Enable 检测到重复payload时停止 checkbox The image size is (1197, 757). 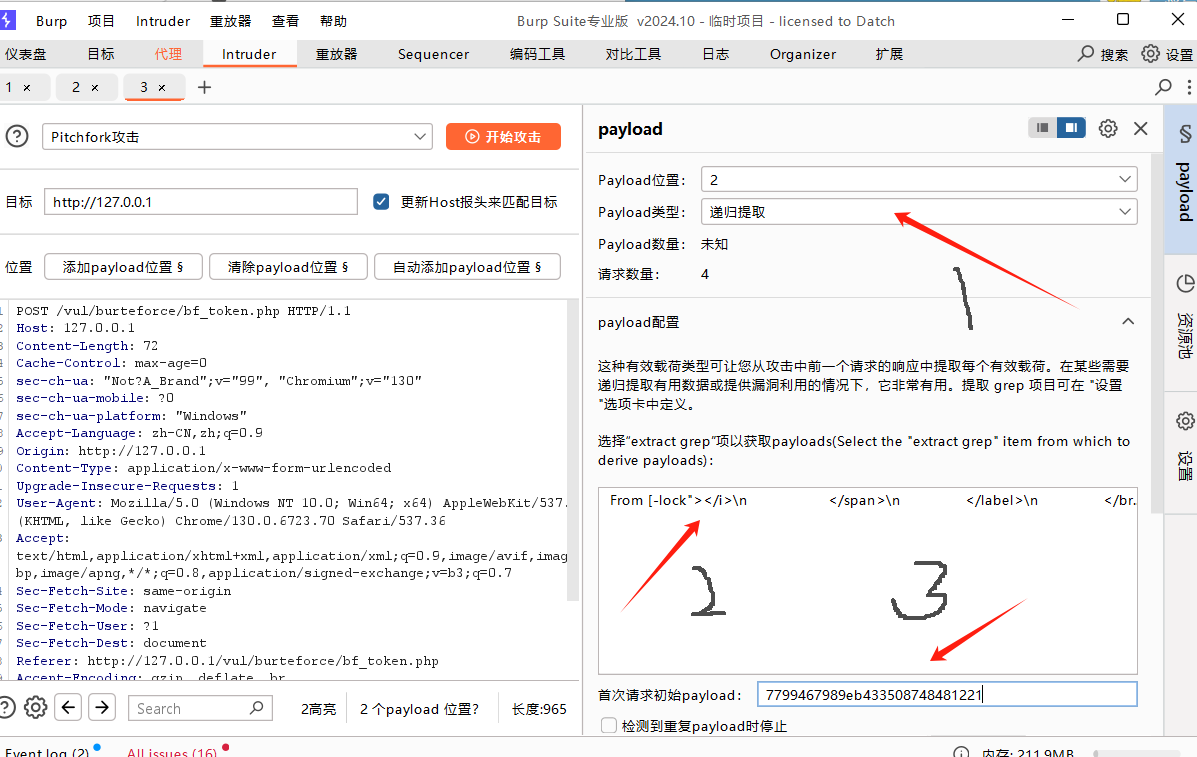pos(608,725)
